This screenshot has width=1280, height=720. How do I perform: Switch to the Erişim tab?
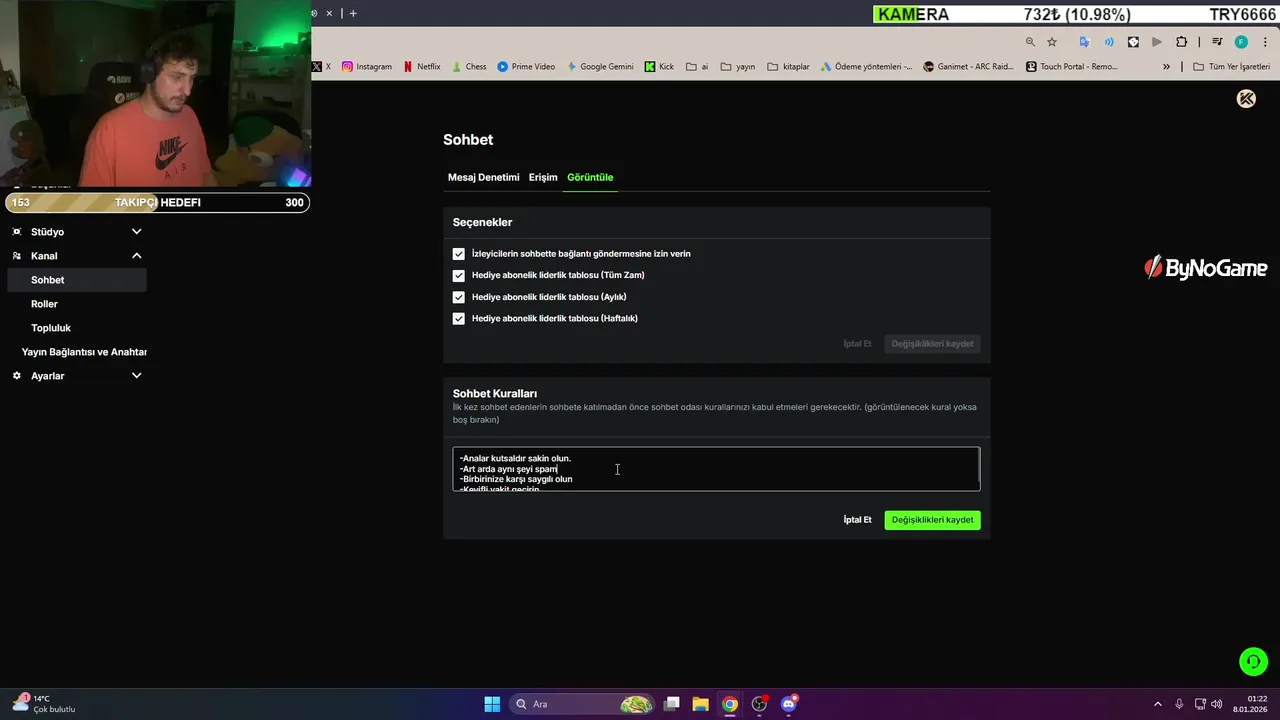point(543,177)
